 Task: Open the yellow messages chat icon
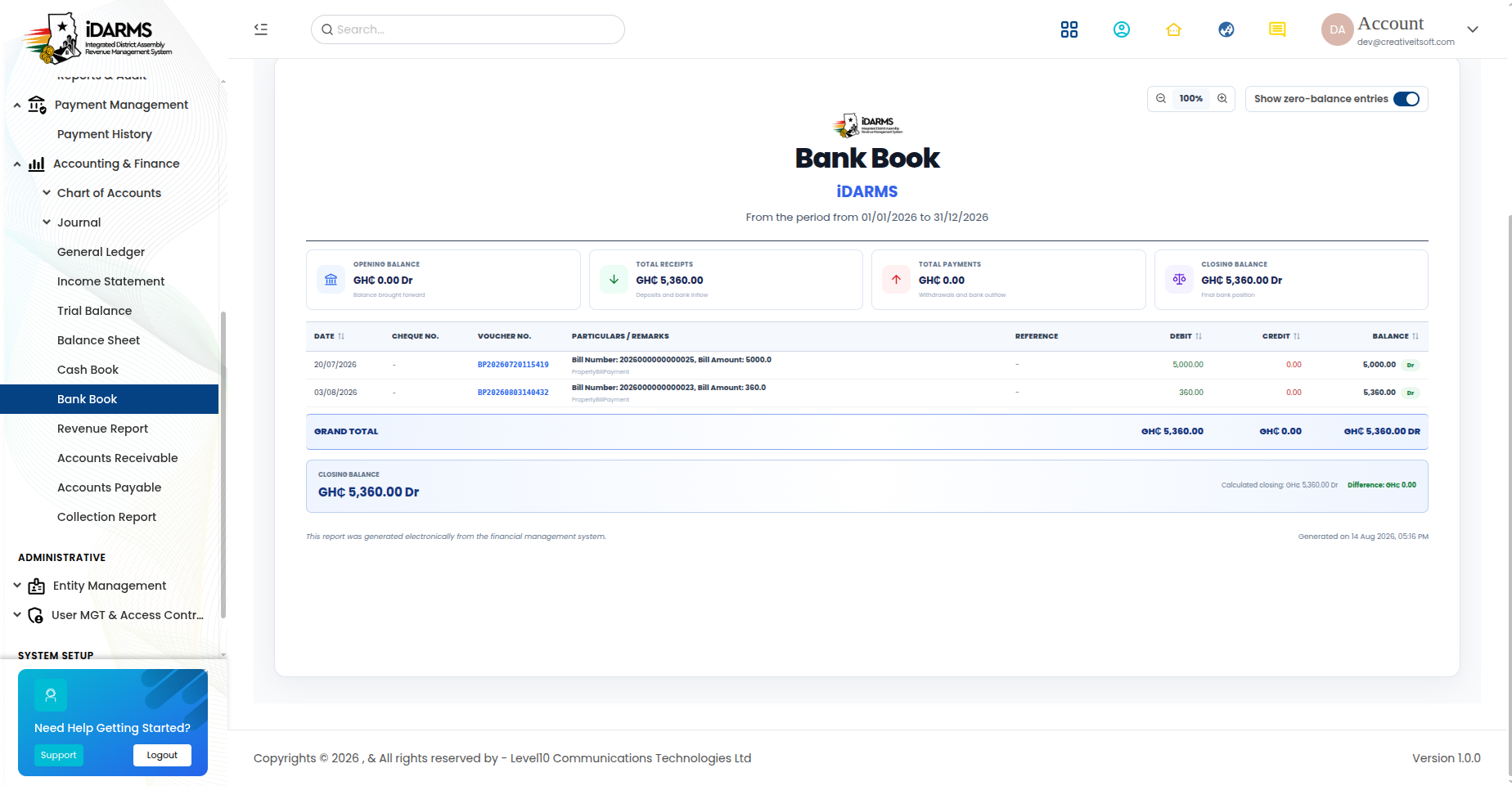click(x=1277, y=29)
